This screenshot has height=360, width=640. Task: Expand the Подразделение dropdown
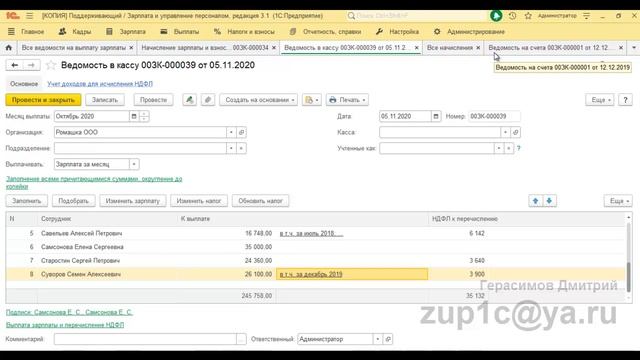tap(231, 148)
